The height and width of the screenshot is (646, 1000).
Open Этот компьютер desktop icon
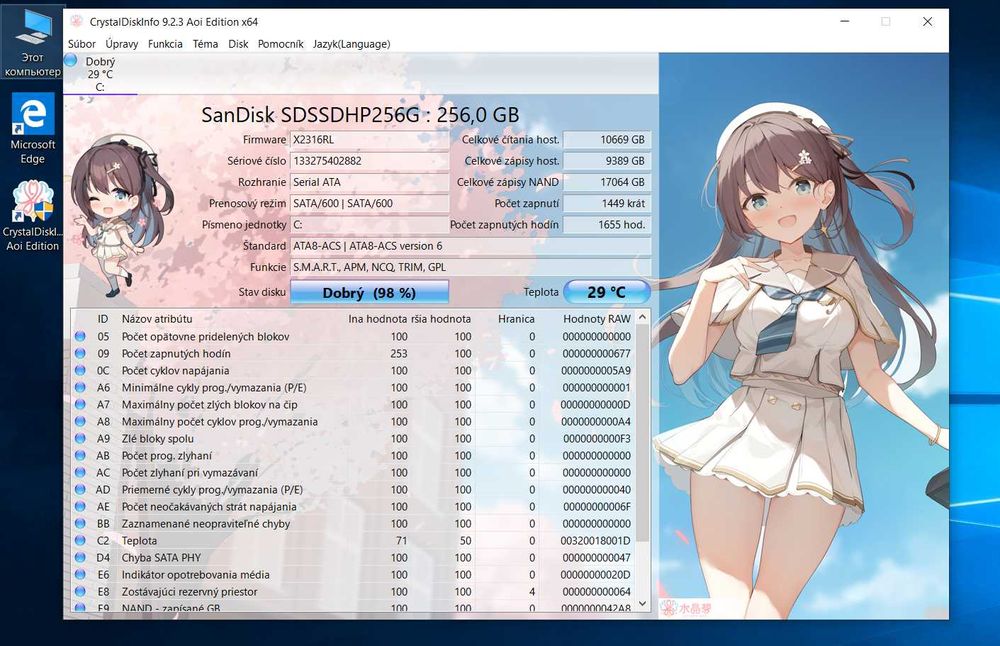tap(33, 43)
